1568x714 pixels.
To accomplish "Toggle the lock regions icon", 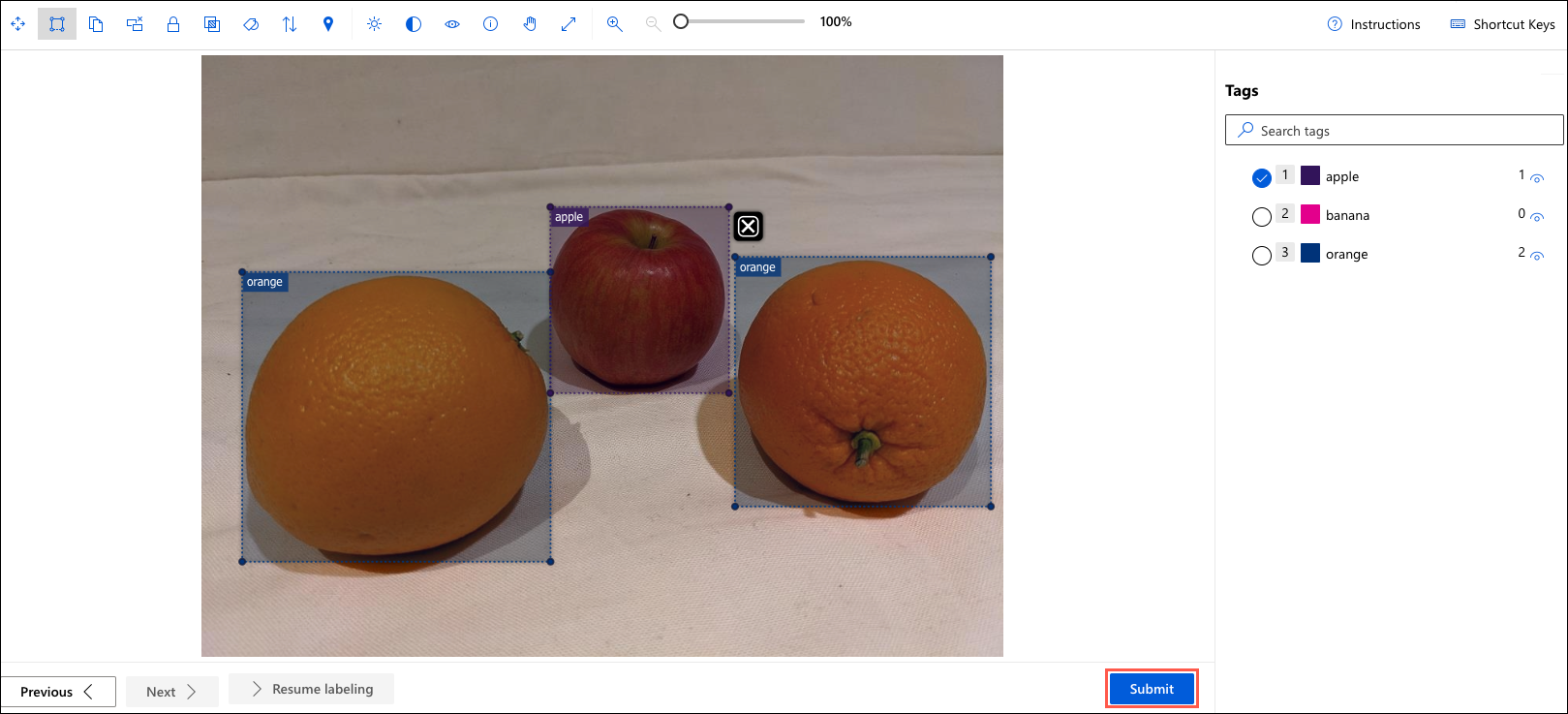I will tap(173, 24).
